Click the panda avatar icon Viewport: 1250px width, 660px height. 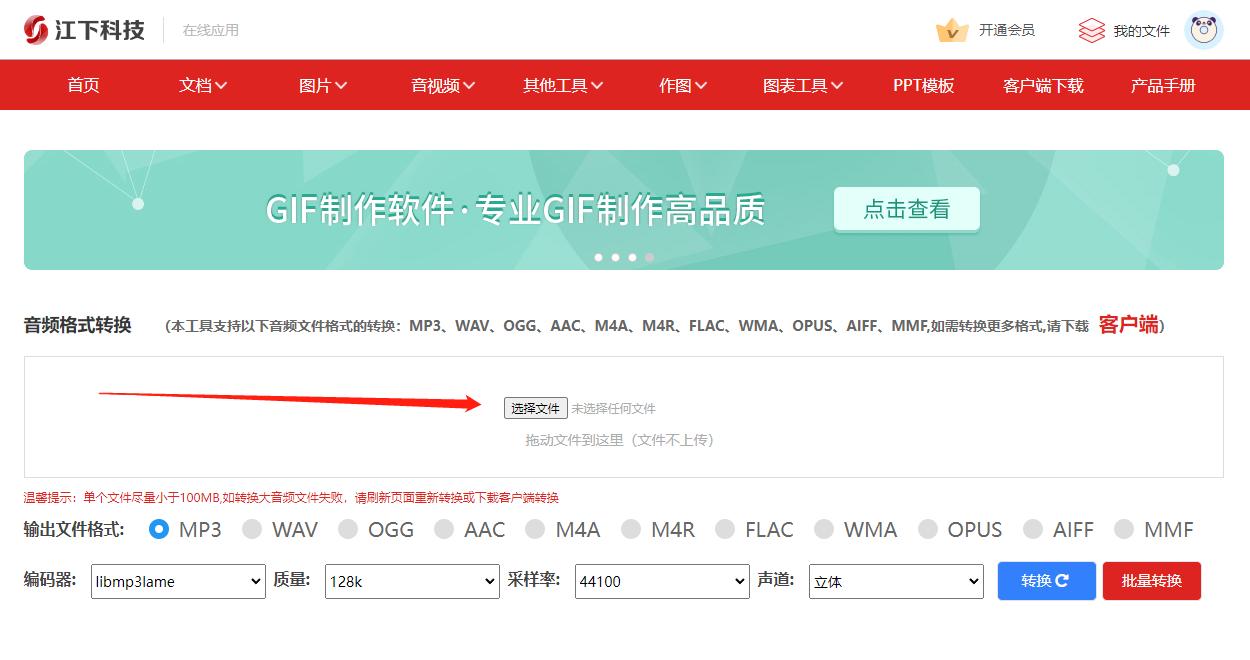[1204, 30]
